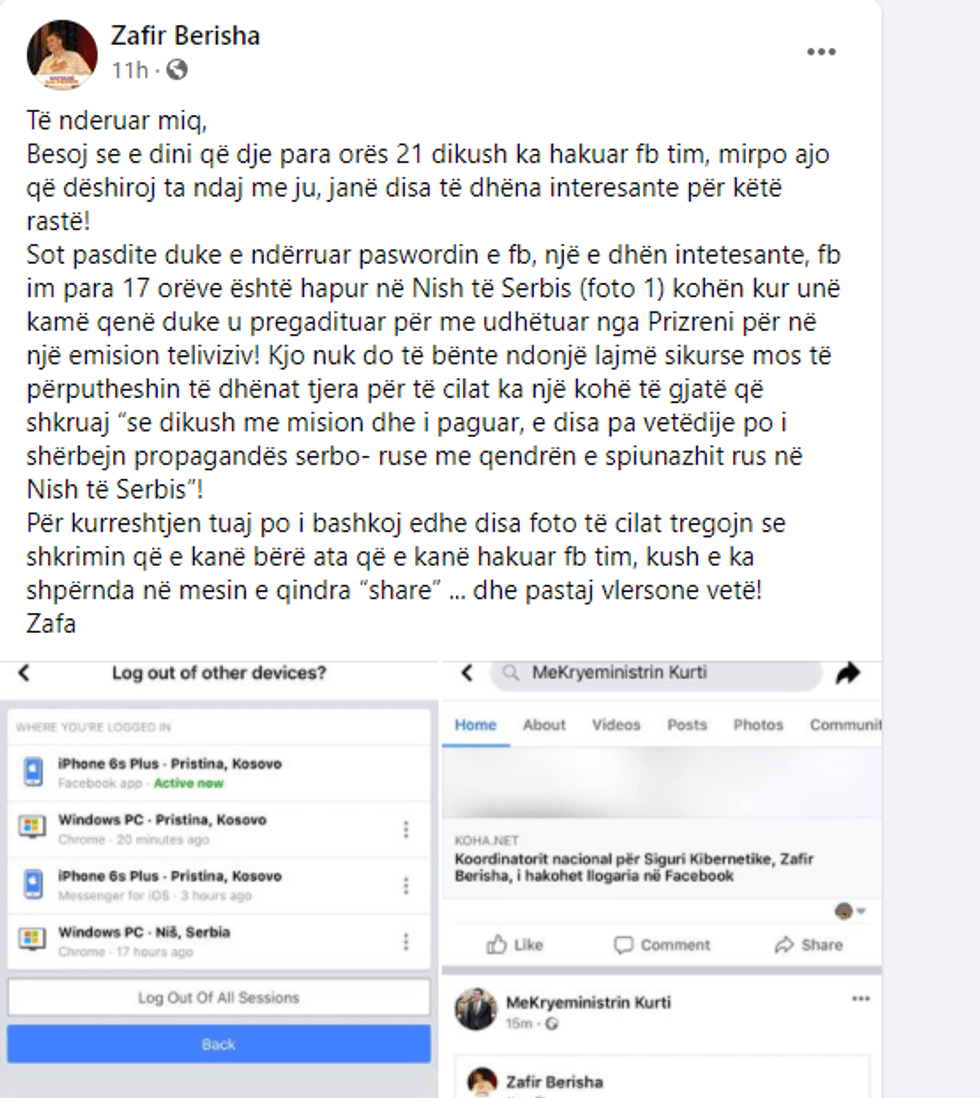The image size is (980, 1098).
Task: Open options for Windows PC Niš, Serbia session
Action: (x=406, y=942)
